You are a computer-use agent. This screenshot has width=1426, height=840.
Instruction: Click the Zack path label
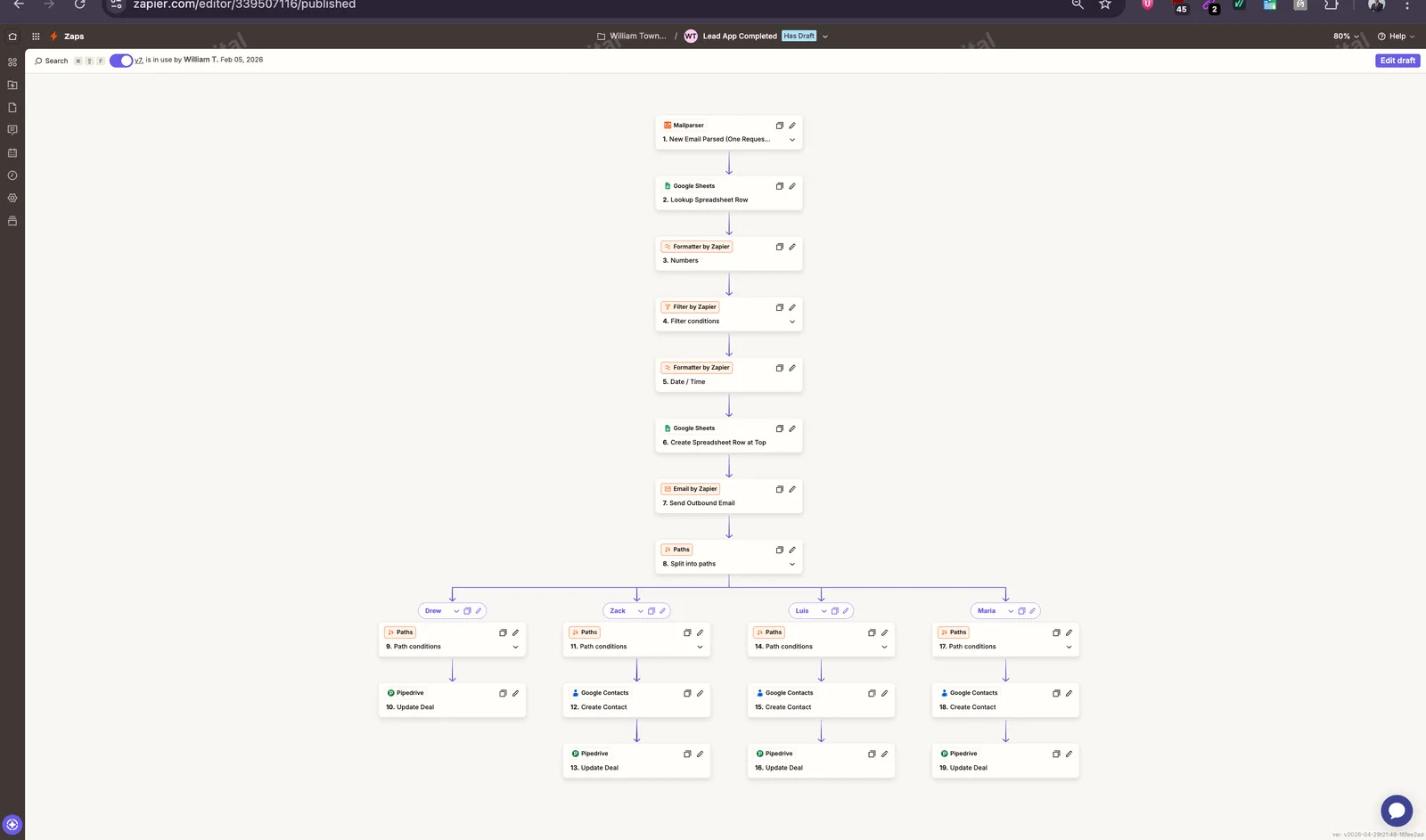[618, 611]
